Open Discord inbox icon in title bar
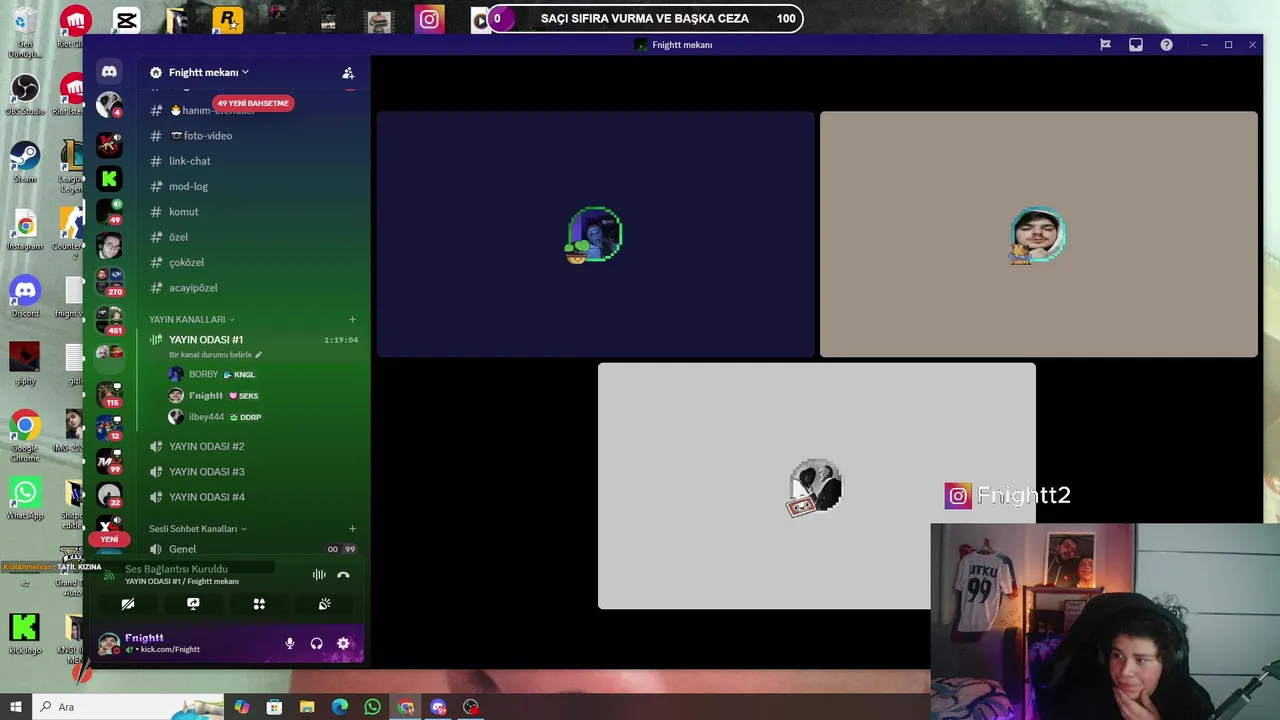Screen dimensions: 1280x720 pyautogui.click(x=1136, y=45)
